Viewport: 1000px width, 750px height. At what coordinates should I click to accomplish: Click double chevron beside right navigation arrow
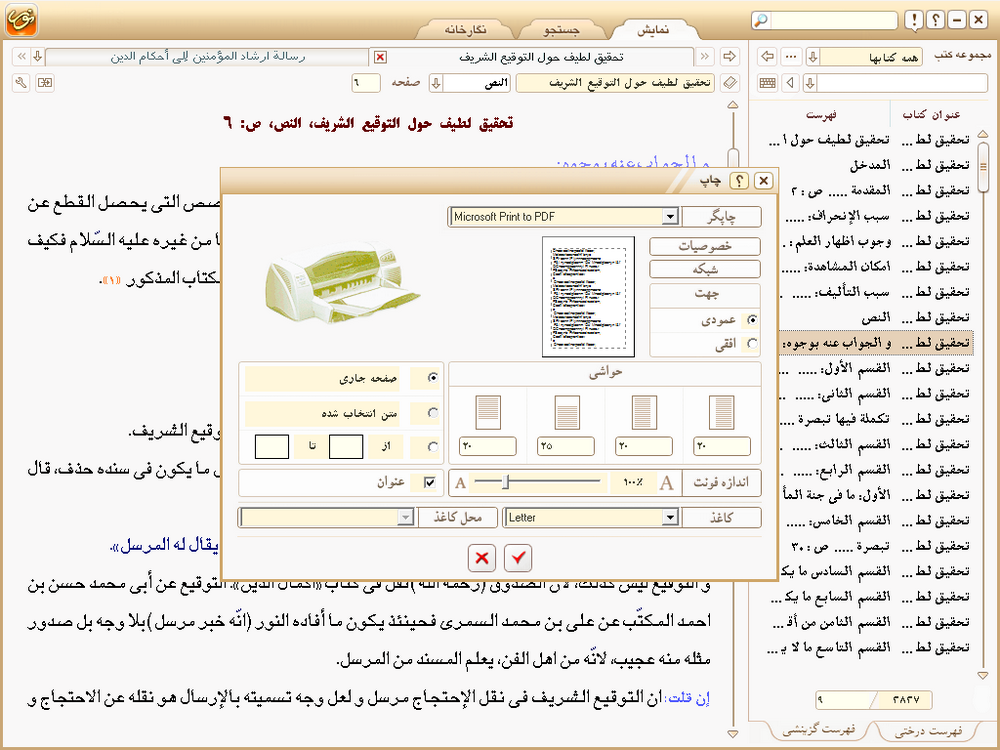[x=704, y=57]
